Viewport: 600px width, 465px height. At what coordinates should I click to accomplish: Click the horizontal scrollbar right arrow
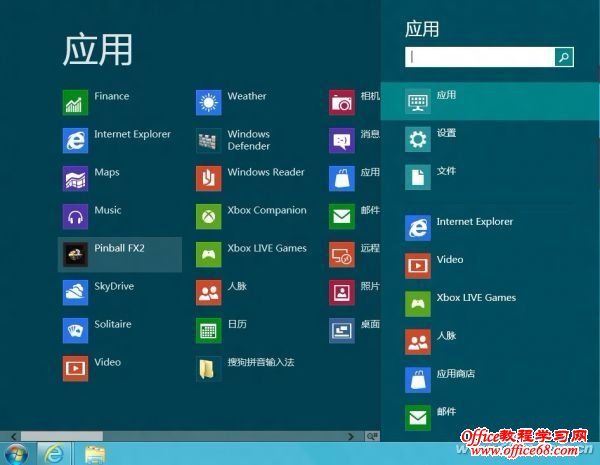coord(351,436)
